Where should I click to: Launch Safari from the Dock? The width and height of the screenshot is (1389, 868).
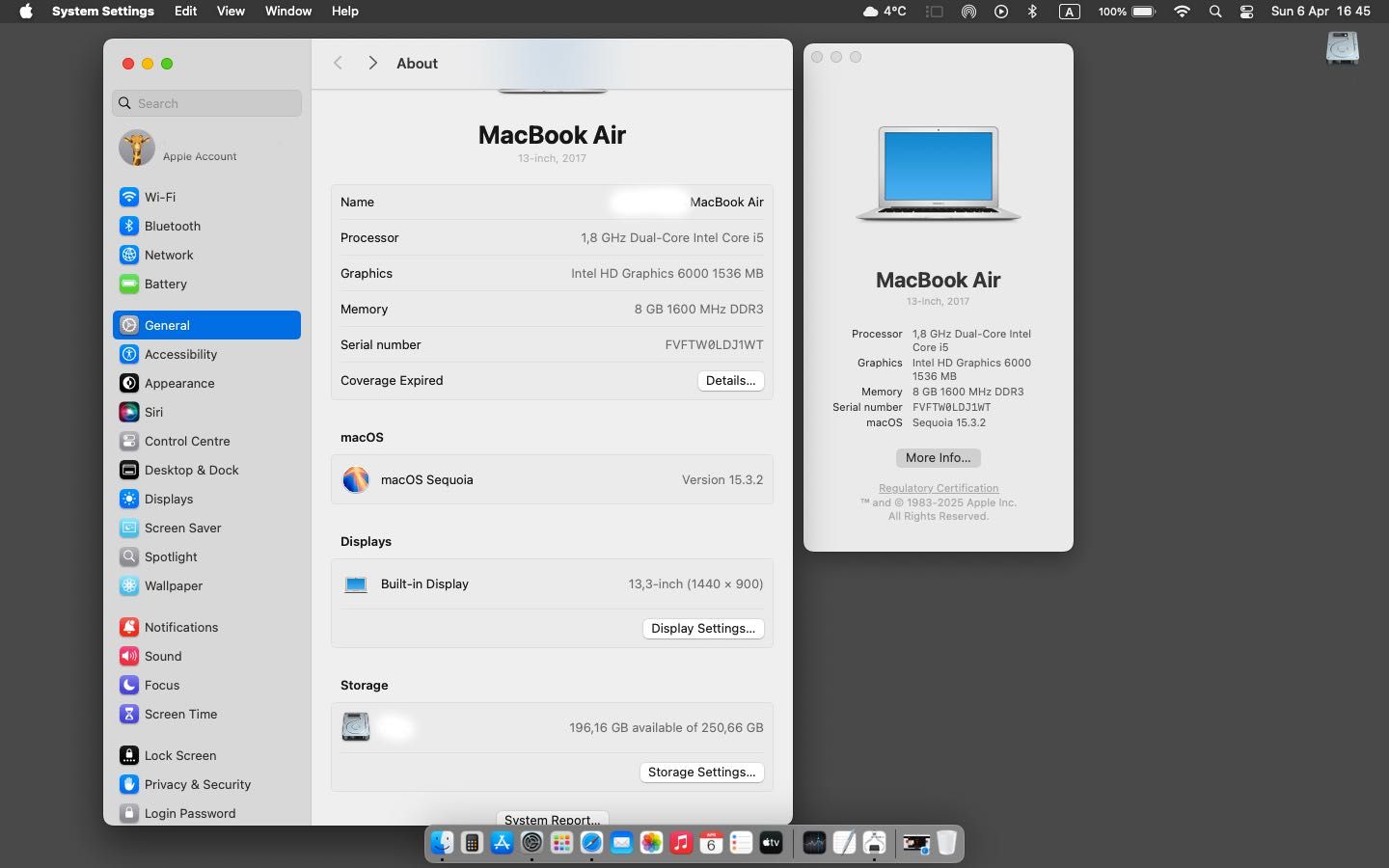tap(591, 843)
